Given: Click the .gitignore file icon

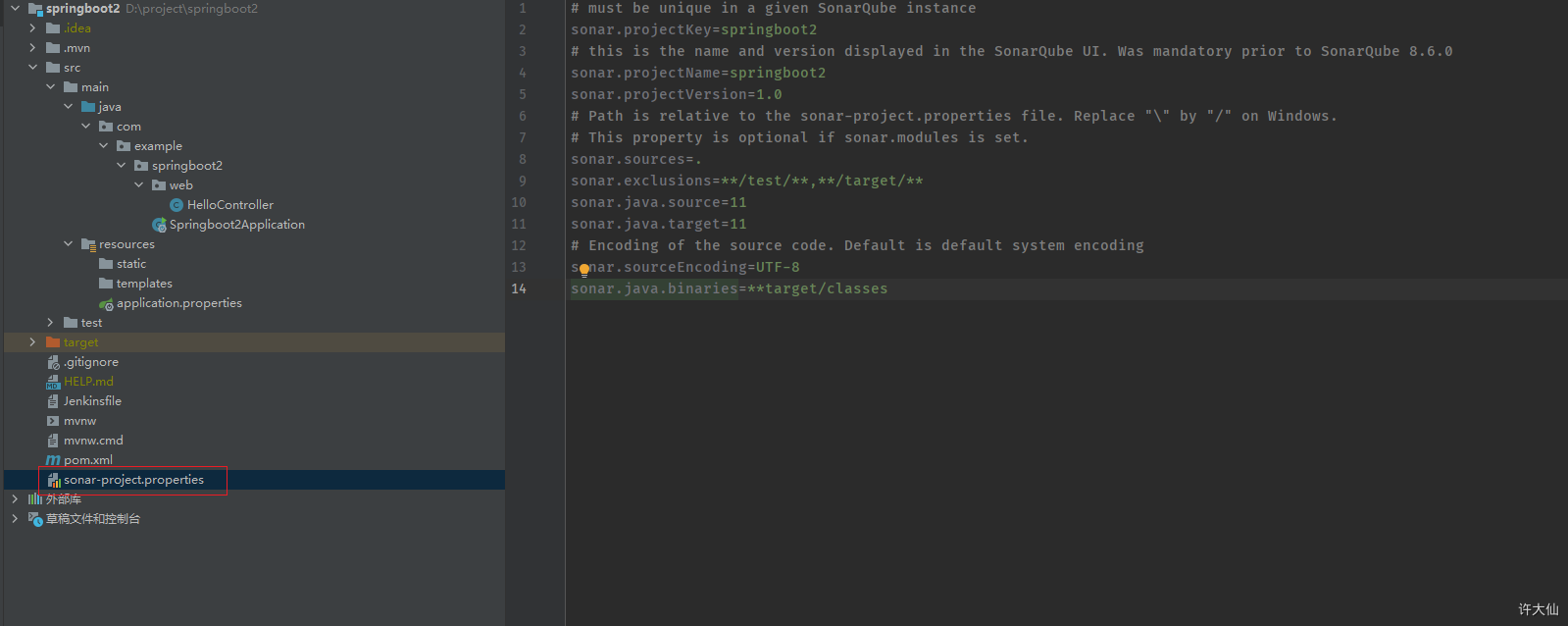Looking at the screenshot, I should pos(53,362).
